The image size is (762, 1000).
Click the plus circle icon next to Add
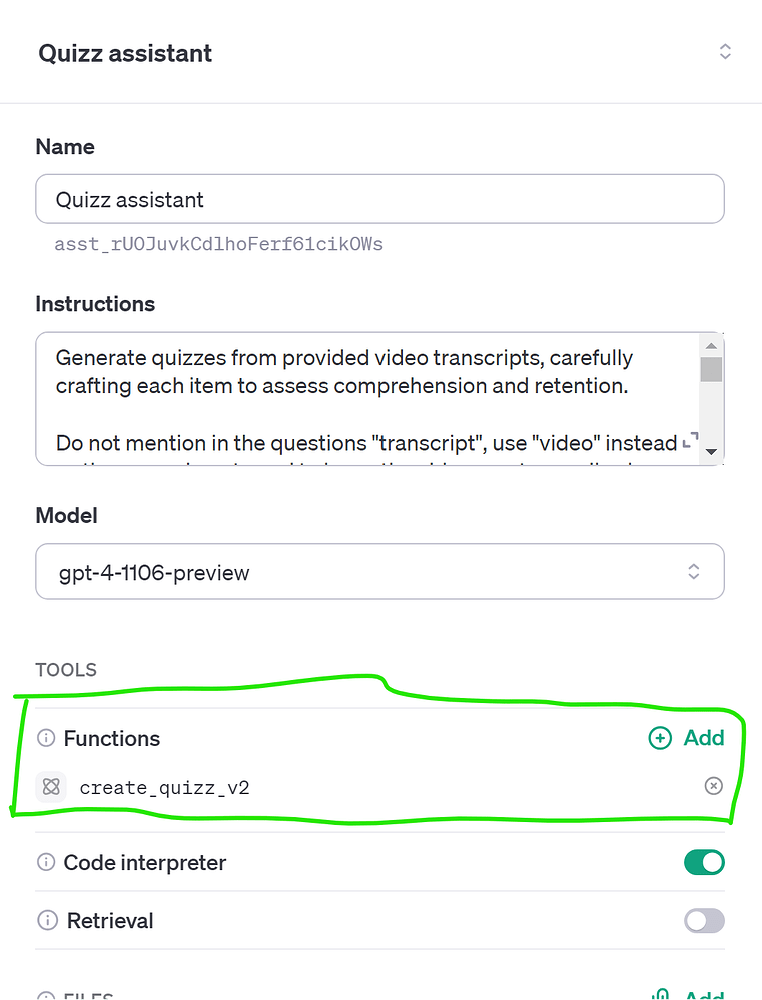coord(660,738)
